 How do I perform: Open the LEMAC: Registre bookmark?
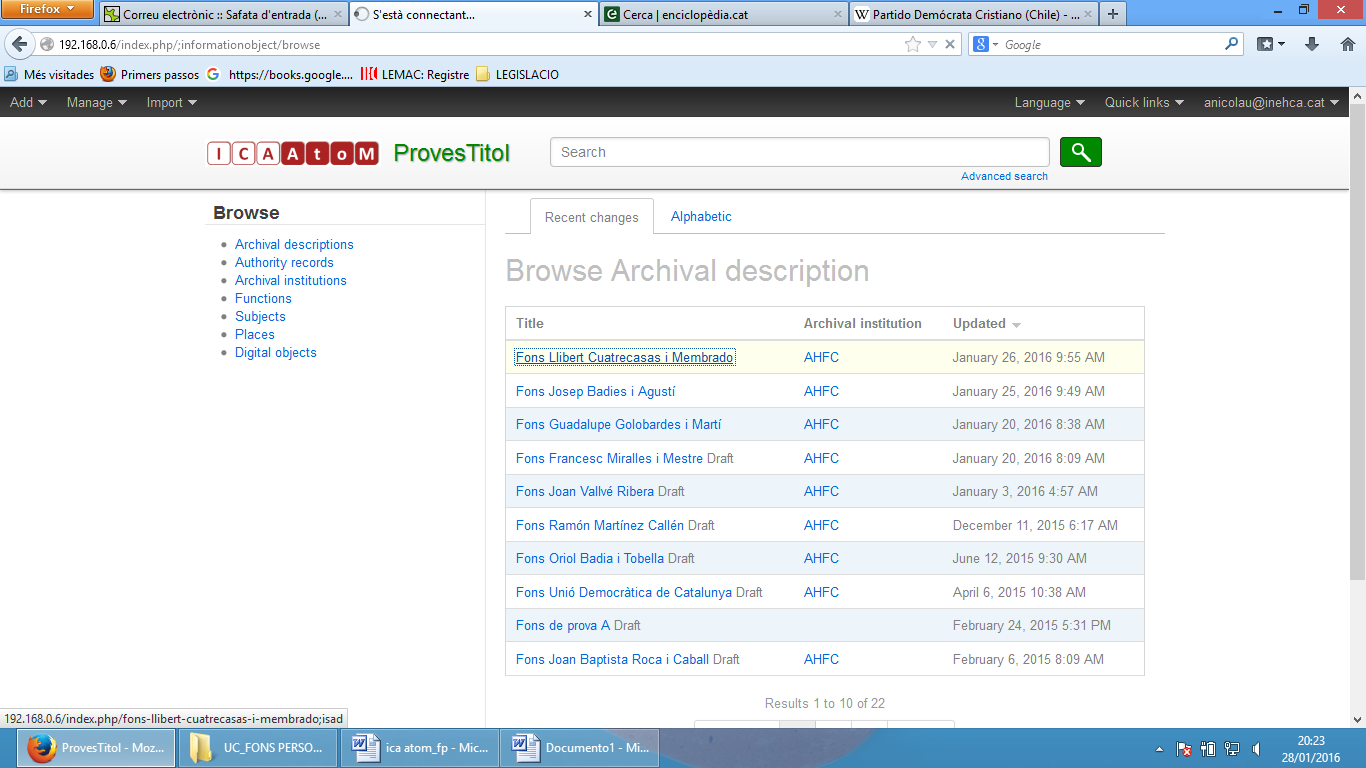[415, 74]
